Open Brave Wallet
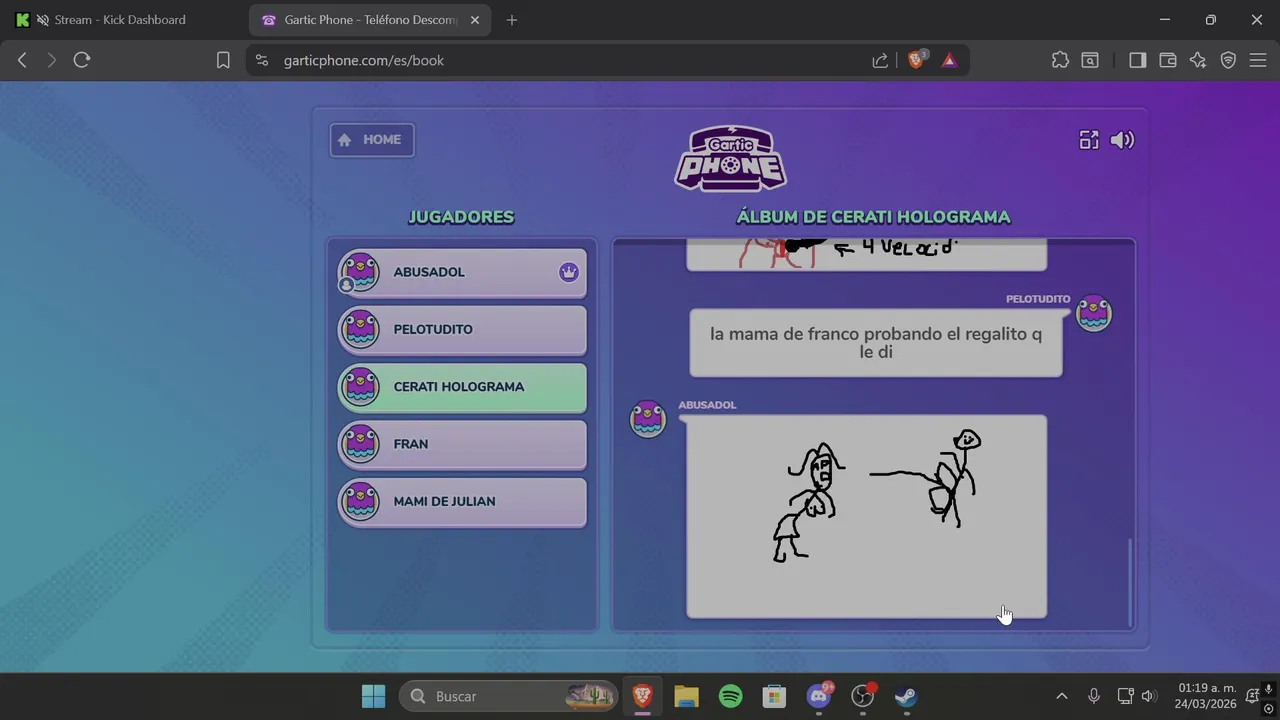The width and height of the screenshot is (1280, 720). click(1167, 60)
